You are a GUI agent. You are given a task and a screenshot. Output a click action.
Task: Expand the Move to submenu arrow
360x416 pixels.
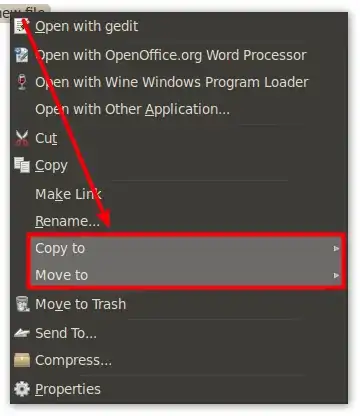tap(336, 275)
